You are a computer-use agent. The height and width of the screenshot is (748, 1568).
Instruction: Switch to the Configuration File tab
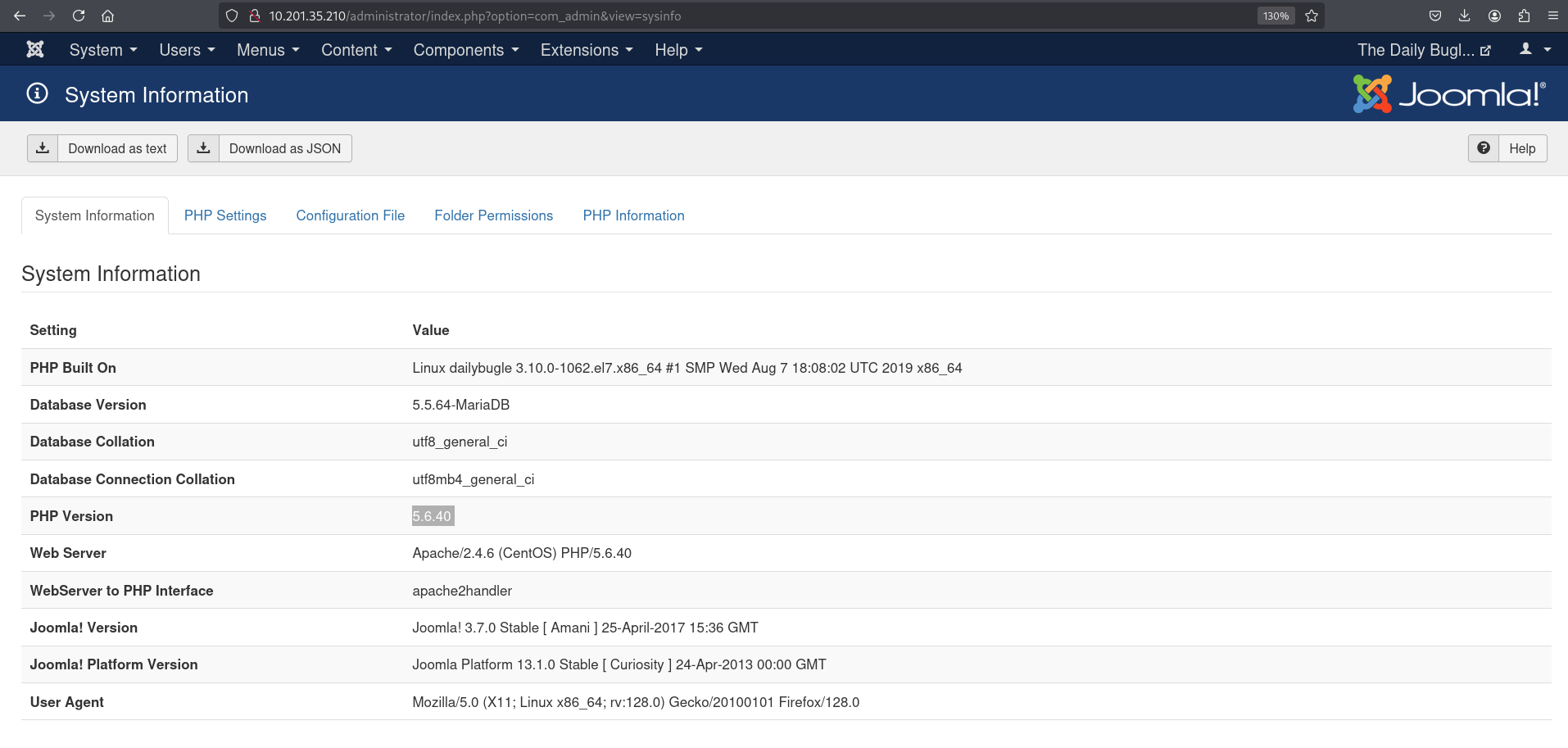pos(351,215)
